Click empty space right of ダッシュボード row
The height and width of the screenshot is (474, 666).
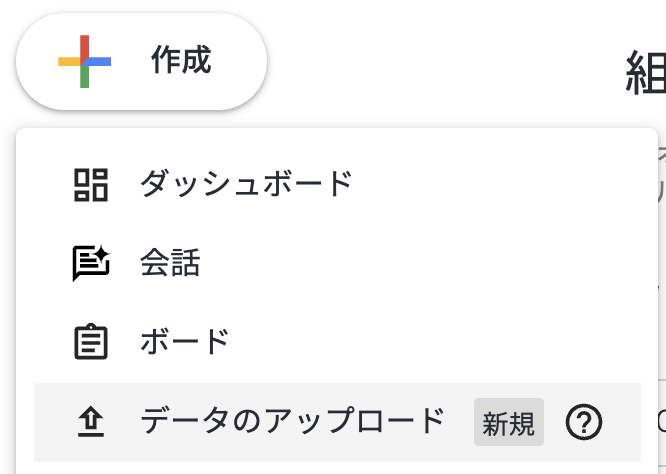[500, 184]
